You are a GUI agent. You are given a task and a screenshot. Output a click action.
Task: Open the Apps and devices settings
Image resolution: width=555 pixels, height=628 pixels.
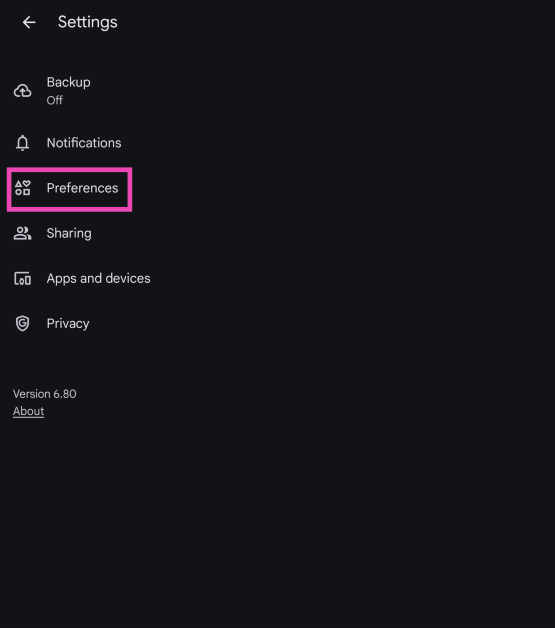click(278, 278)
